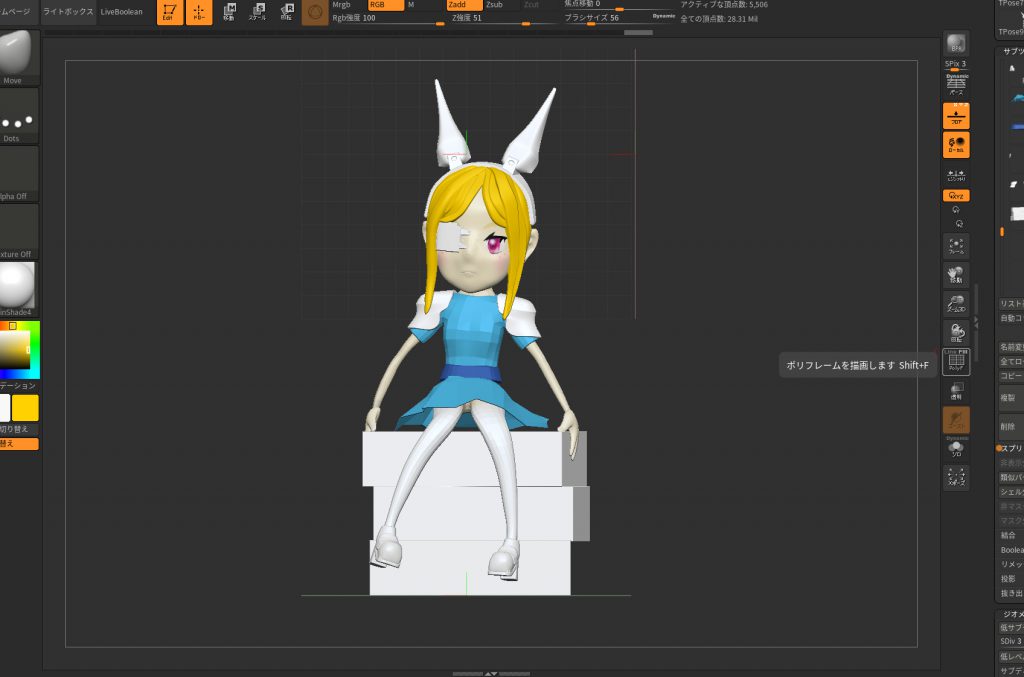Toggle Local symmetry button

coord(957,145)
